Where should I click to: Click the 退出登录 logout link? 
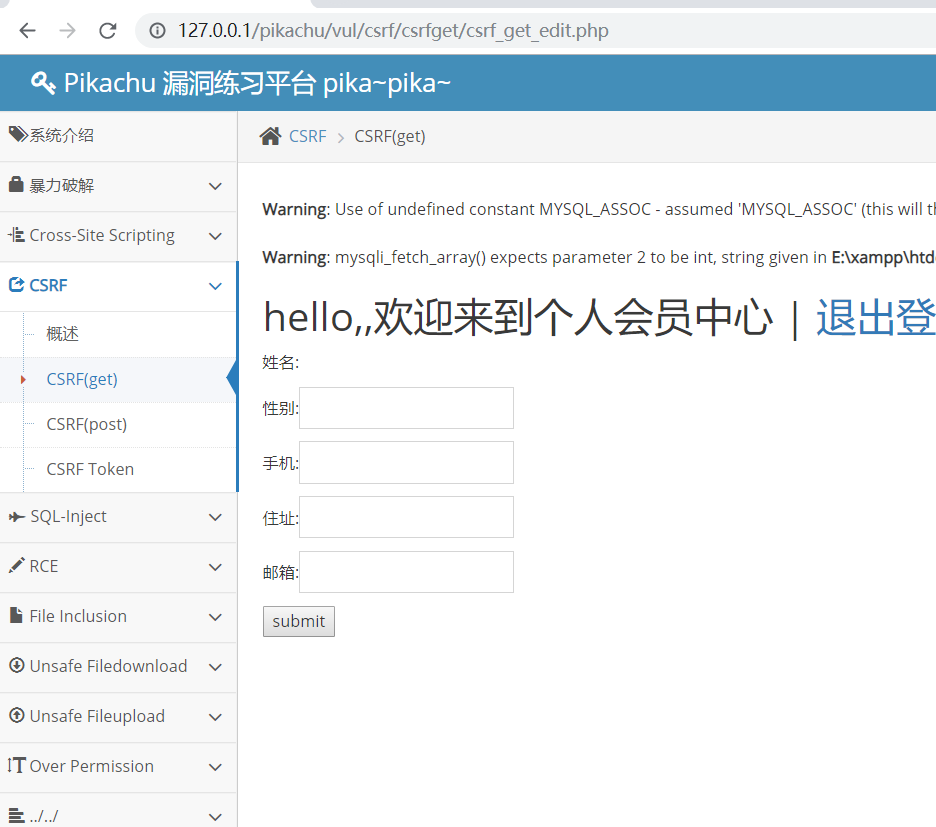coord(876,318)
